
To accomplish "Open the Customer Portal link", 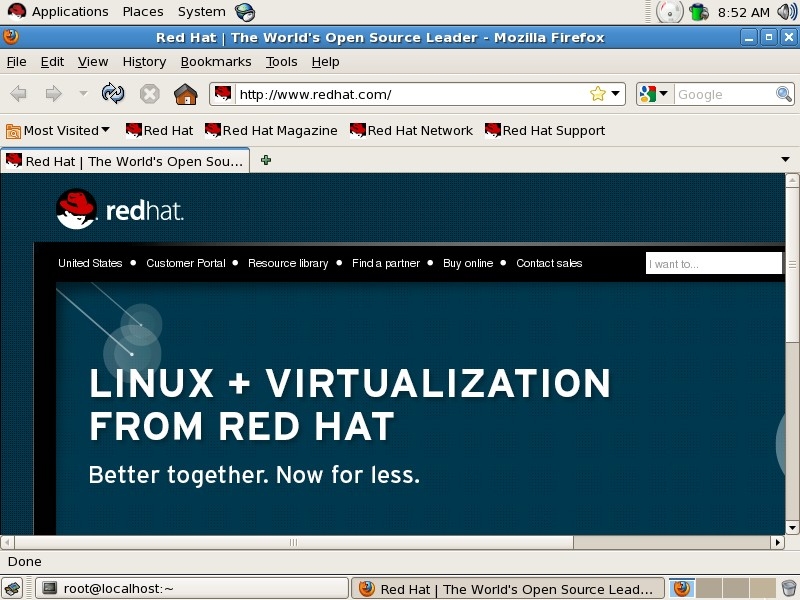I will (186, 263).
